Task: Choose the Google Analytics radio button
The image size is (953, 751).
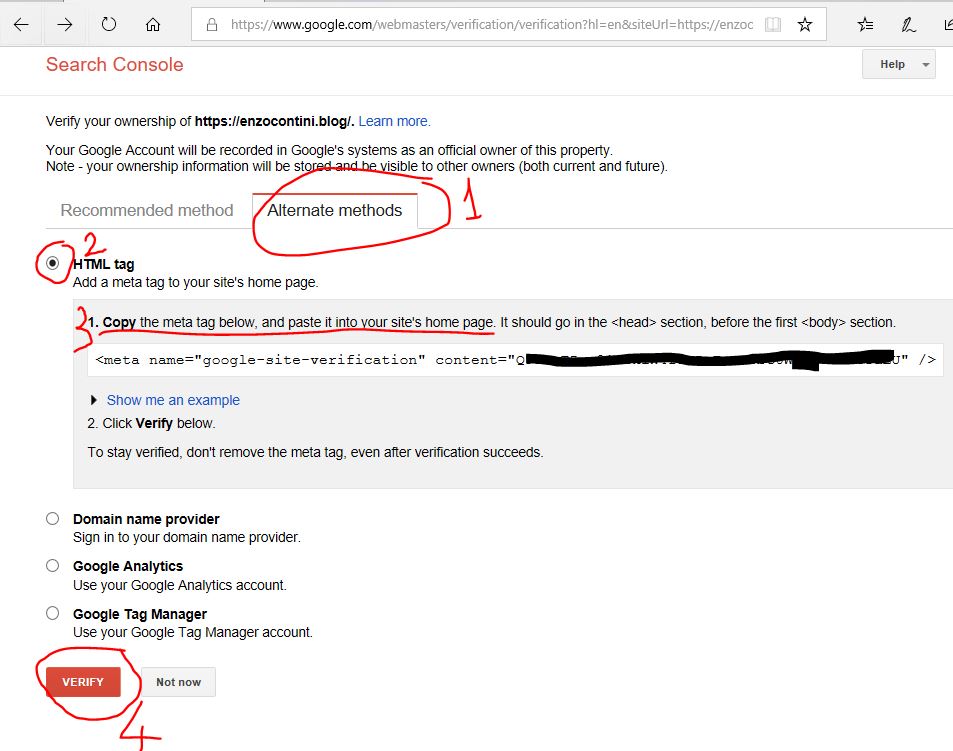Action: point(52,566)
